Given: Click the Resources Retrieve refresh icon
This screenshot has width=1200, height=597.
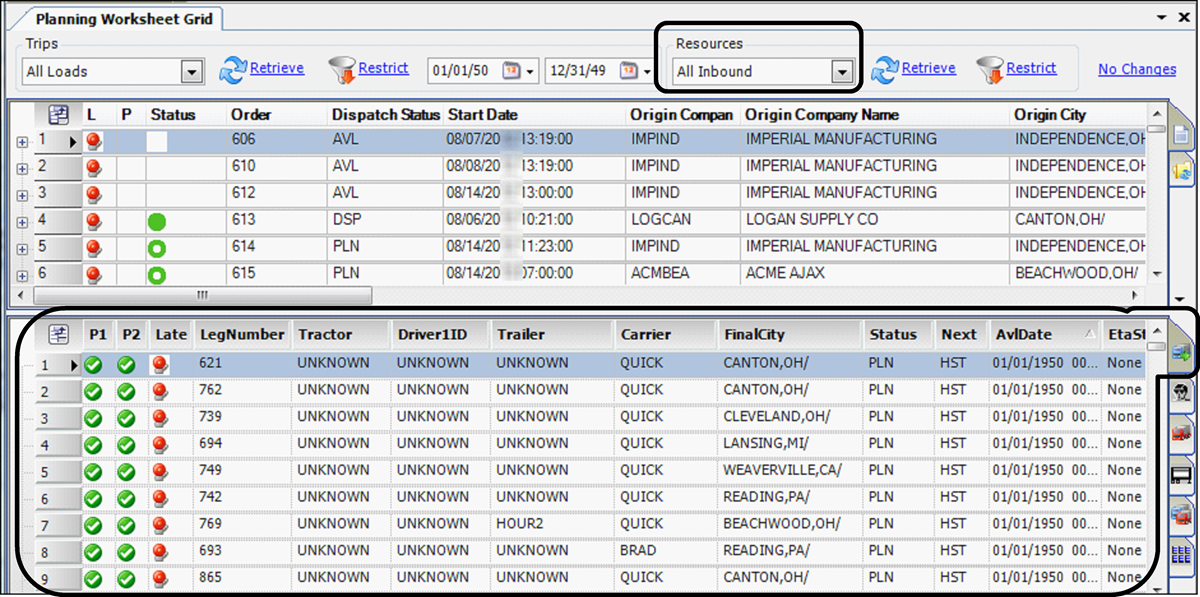Looking at the screenshot, I should (885, 70).
